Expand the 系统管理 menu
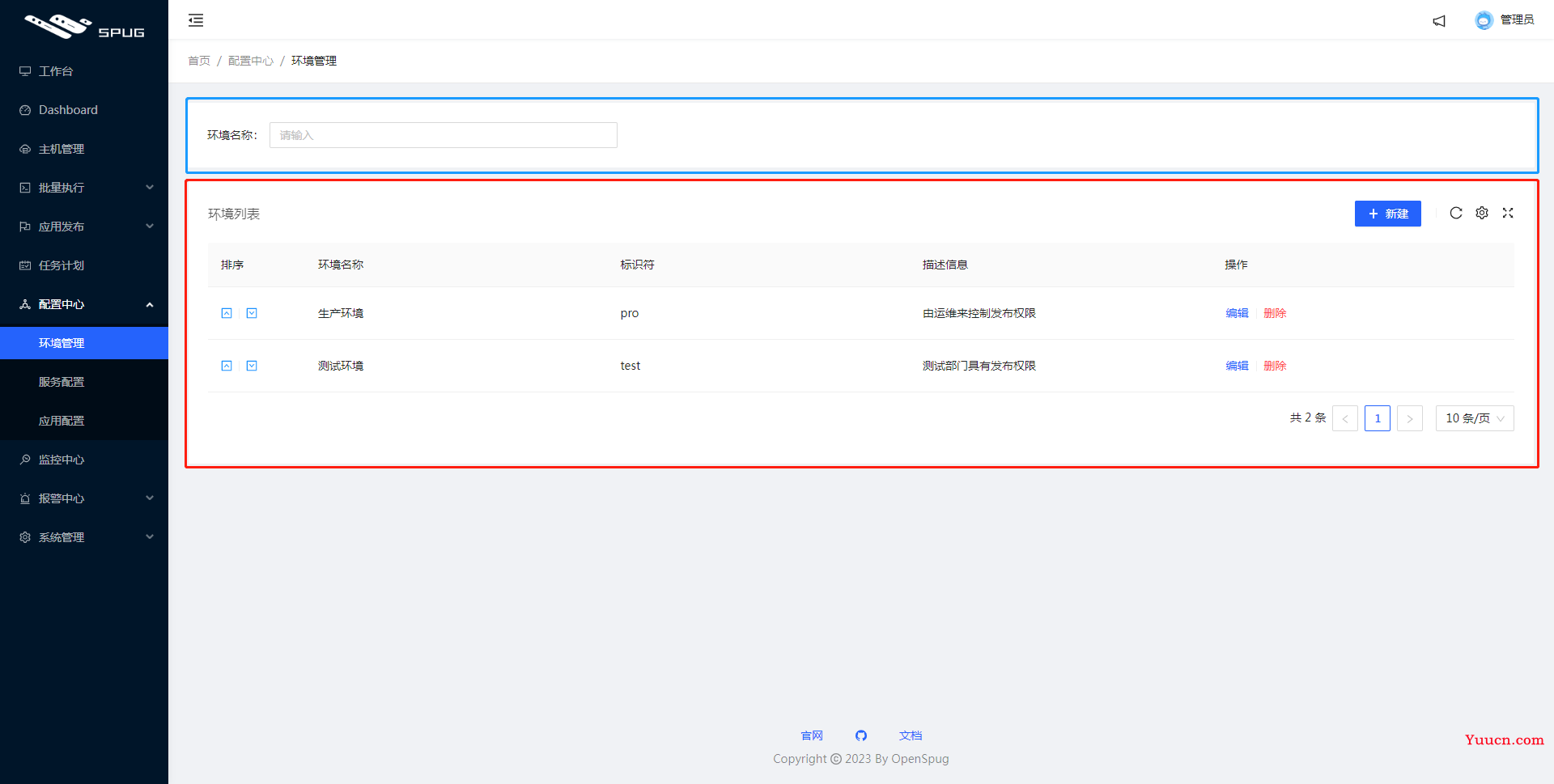The image size is (1554, 784). coord(84,537)
